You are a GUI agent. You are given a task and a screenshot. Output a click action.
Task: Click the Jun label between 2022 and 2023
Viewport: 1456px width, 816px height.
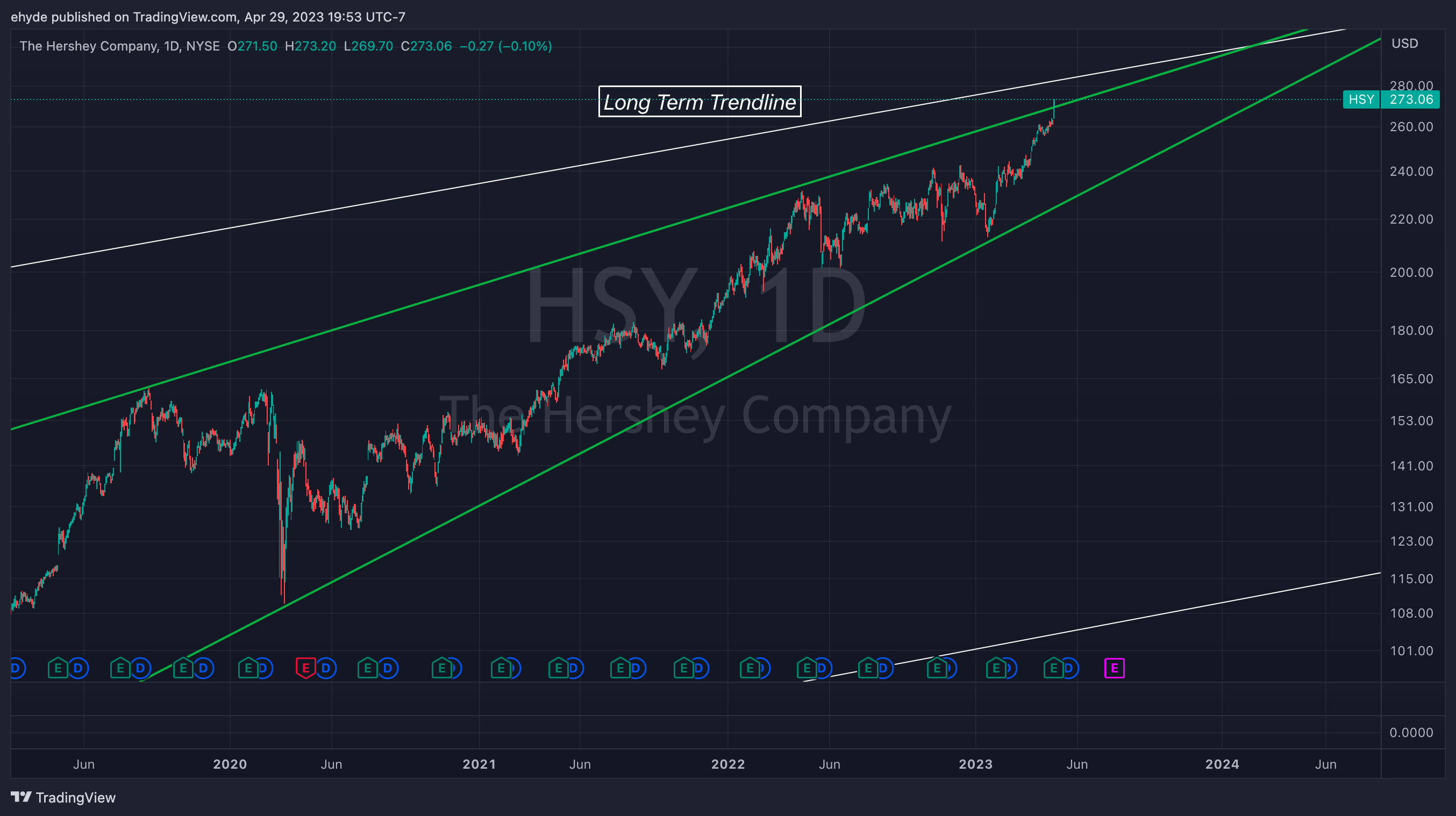(x=829, y=764)
